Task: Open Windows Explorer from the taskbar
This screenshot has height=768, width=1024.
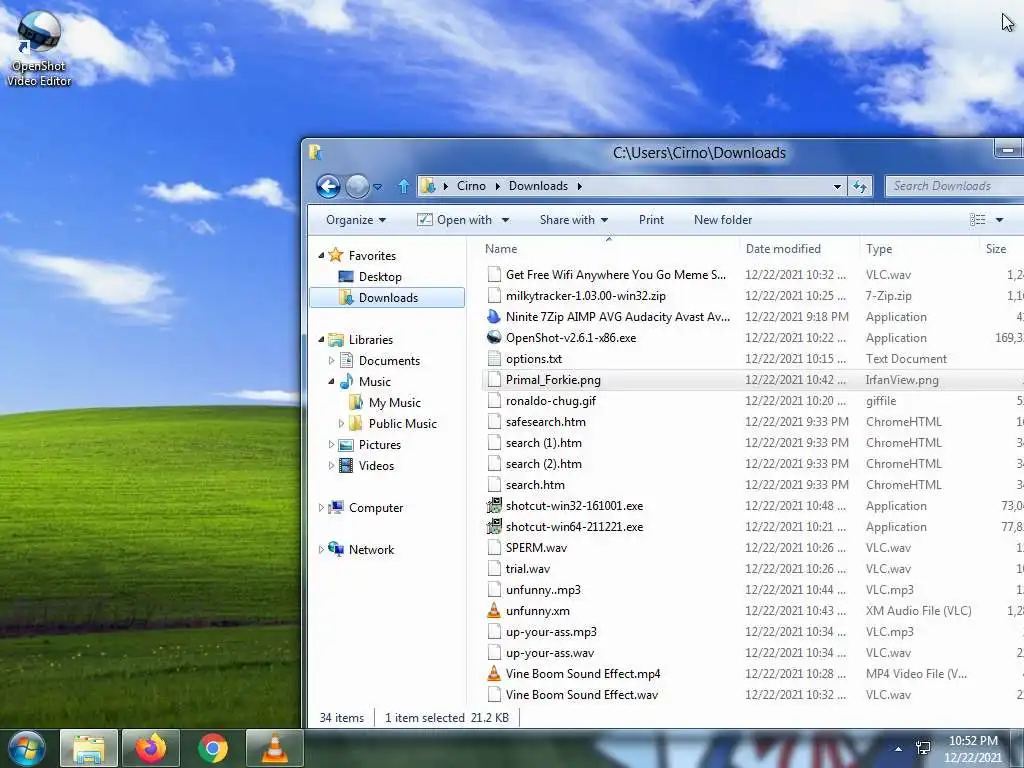Action: (89, 748)
